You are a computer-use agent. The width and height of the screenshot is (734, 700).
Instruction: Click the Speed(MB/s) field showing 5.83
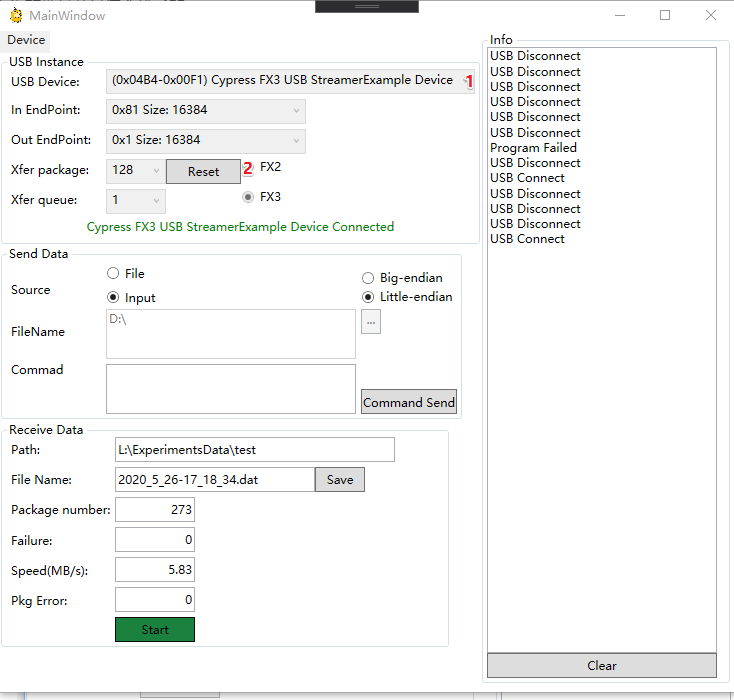coord(155,569)
